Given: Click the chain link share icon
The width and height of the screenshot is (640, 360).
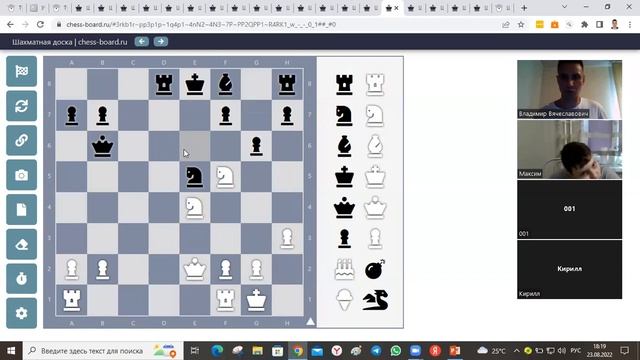Looking at the screenshot, I should (x=22, y=140).
